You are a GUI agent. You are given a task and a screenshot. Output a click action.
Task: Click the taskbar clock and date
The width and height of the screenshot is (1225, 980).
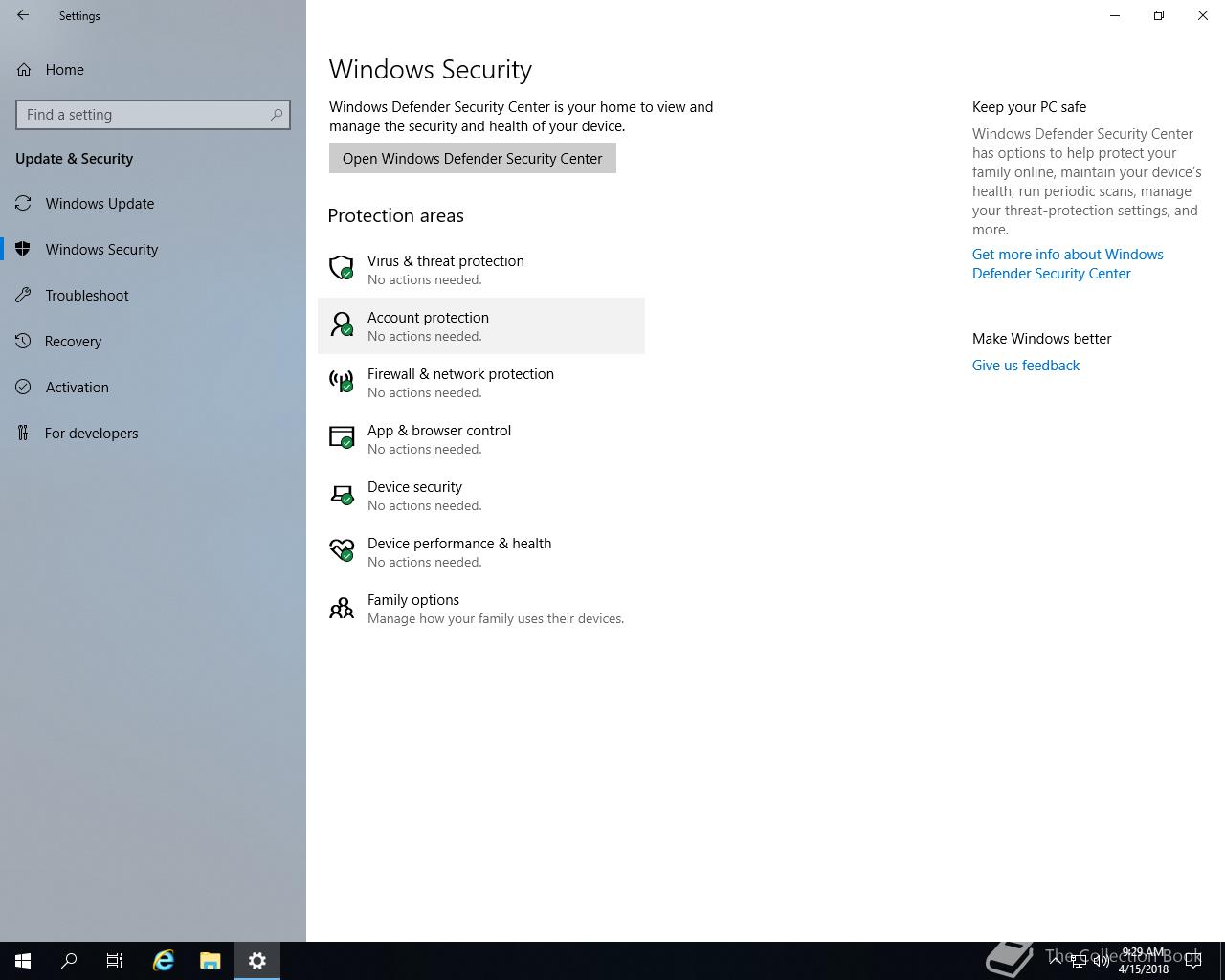(1143, 961)
